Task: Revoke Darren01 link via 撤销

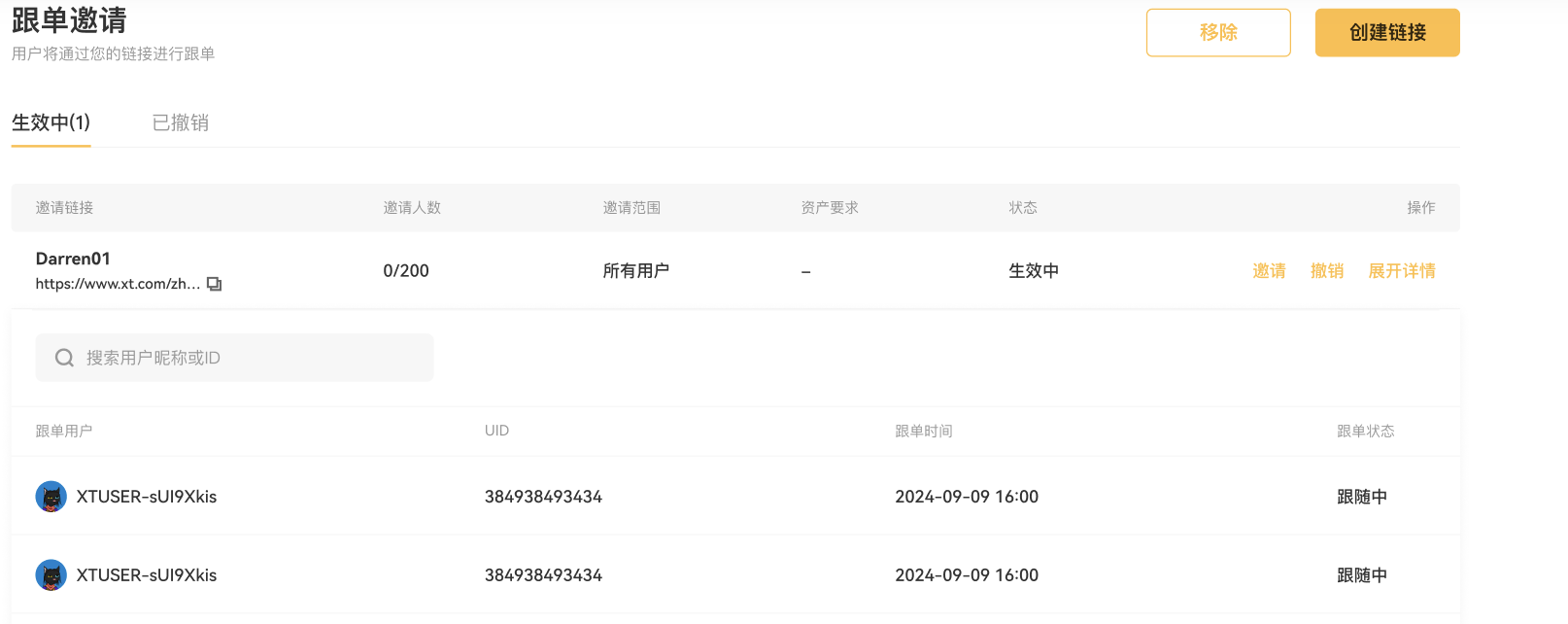Action: pyautogui.click(x=1326, y=271)
